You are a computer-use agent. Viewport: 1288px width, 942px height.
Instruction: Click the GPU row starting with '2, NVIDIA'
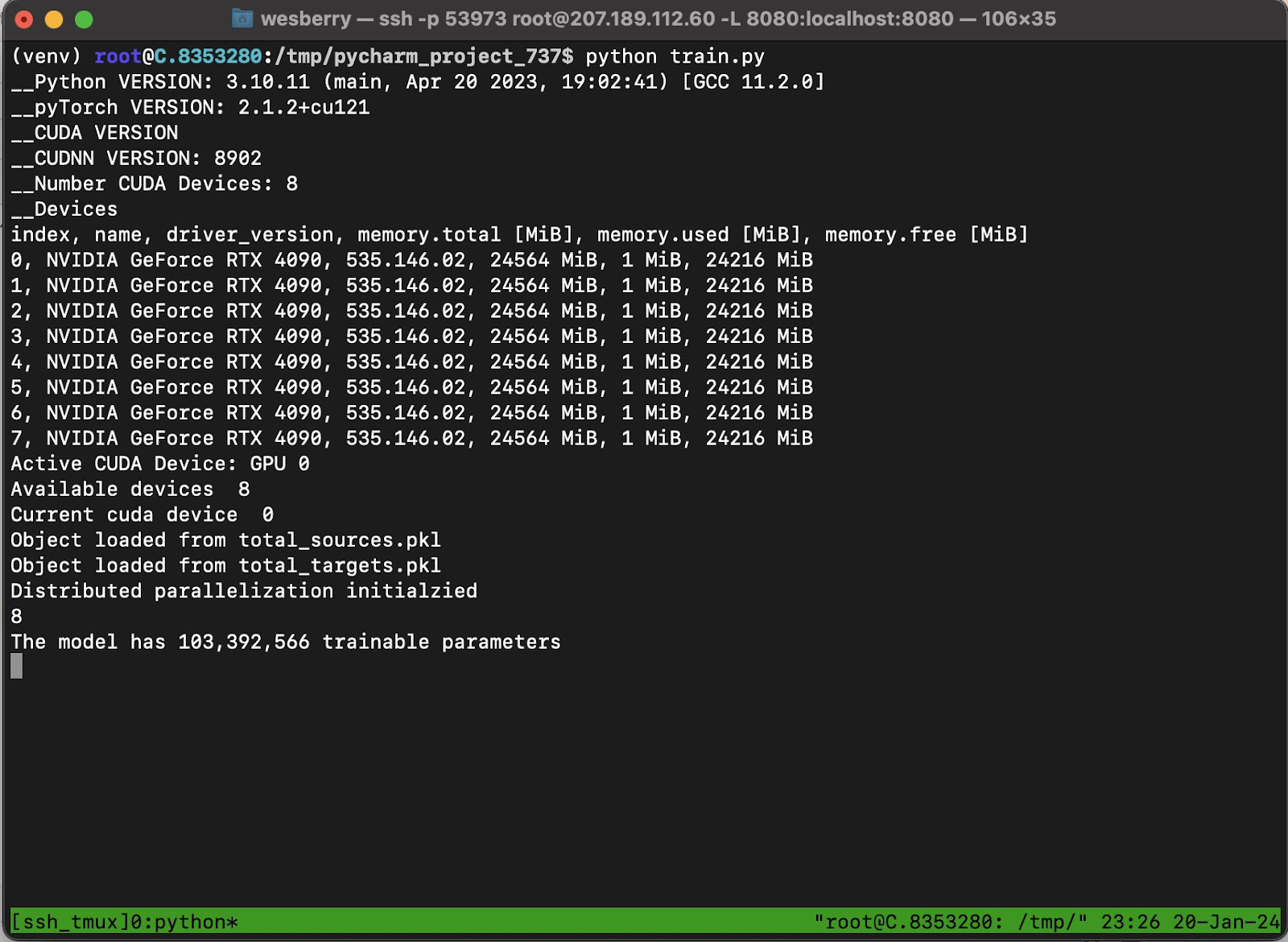pos(411,312)
